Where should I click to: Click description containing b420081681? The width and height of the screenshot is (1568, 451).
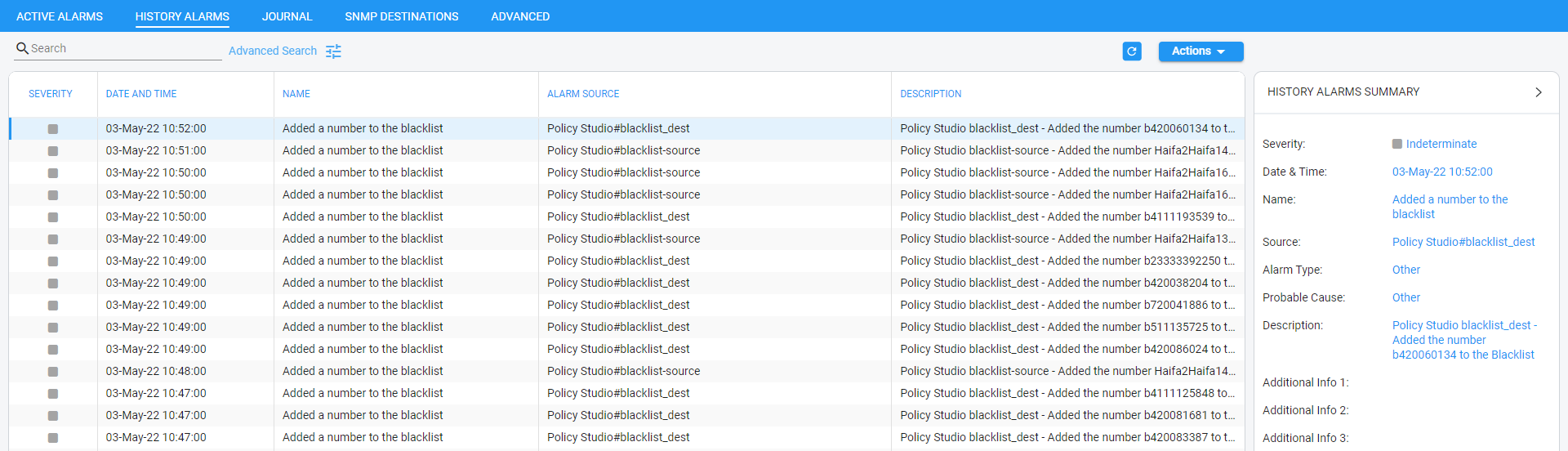1067,415
